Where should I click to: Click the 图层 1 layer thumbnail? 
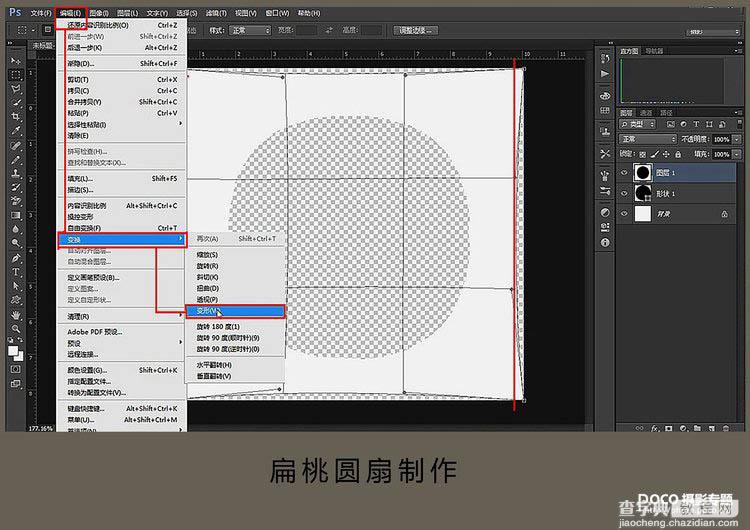click(x=643, y=173)
